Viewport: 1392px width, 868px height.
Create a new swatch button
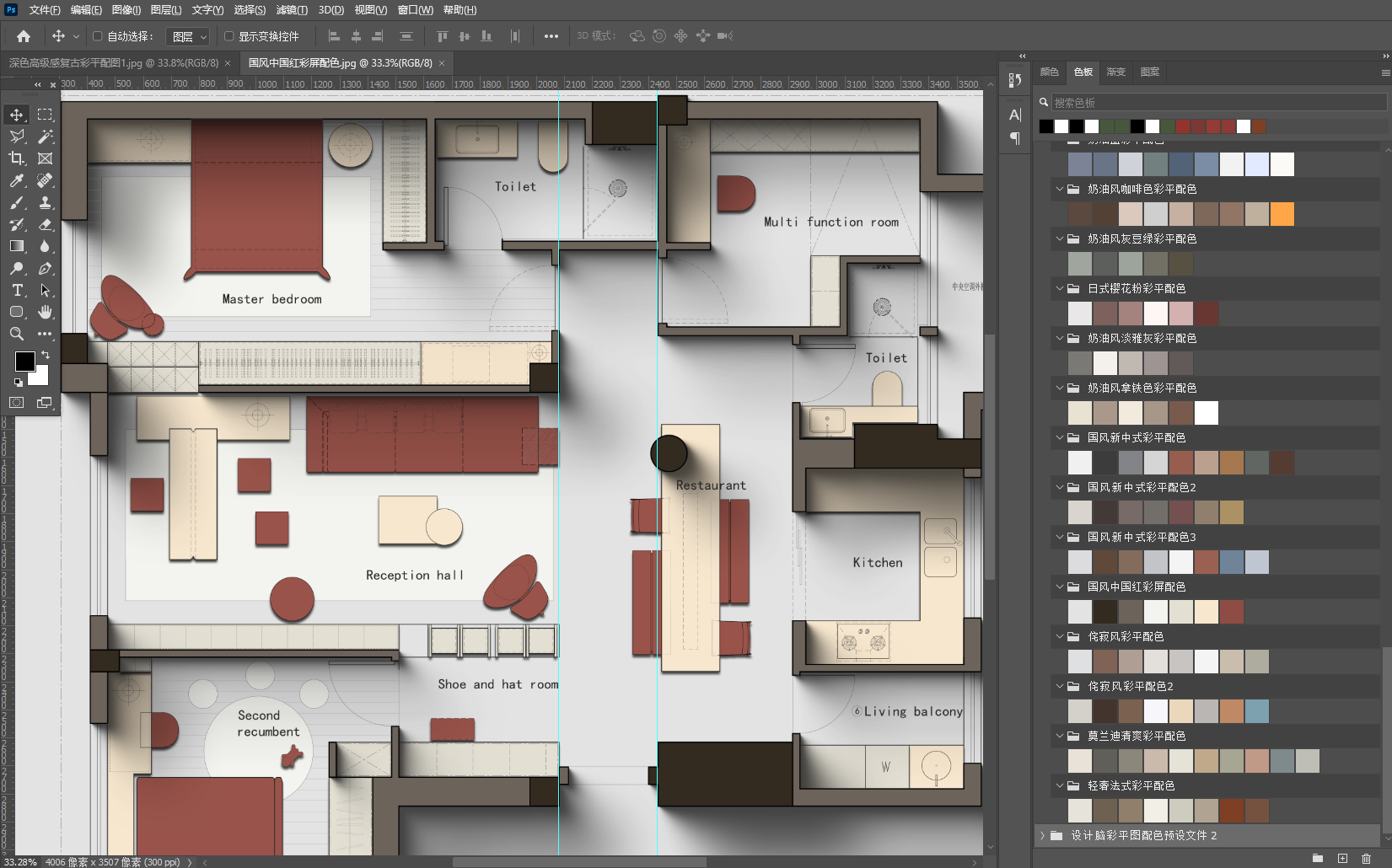point(1342,858)
